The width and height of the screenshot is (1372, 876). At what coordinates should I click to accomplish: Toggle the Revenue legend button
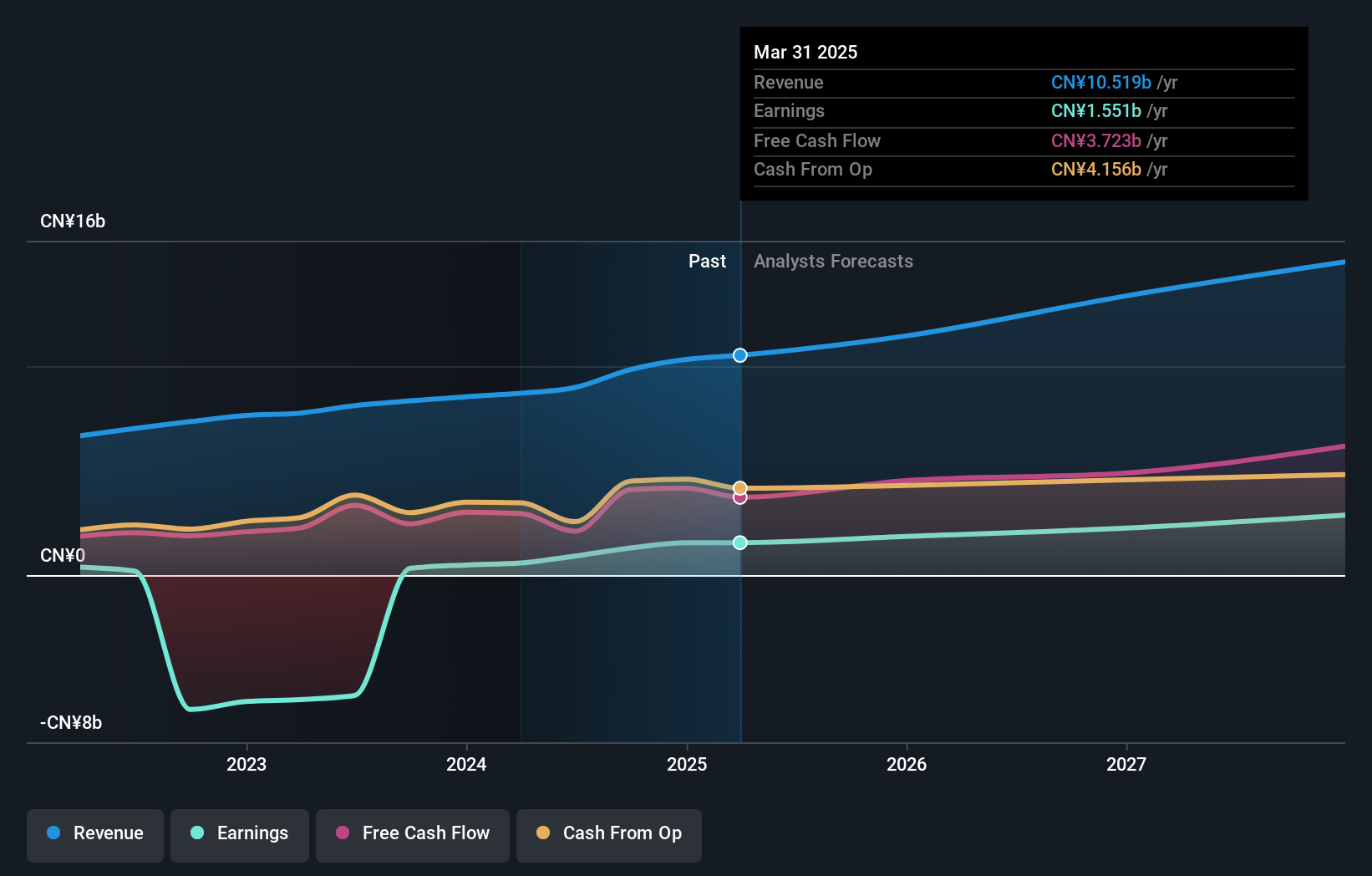click(x=95, y=835)
